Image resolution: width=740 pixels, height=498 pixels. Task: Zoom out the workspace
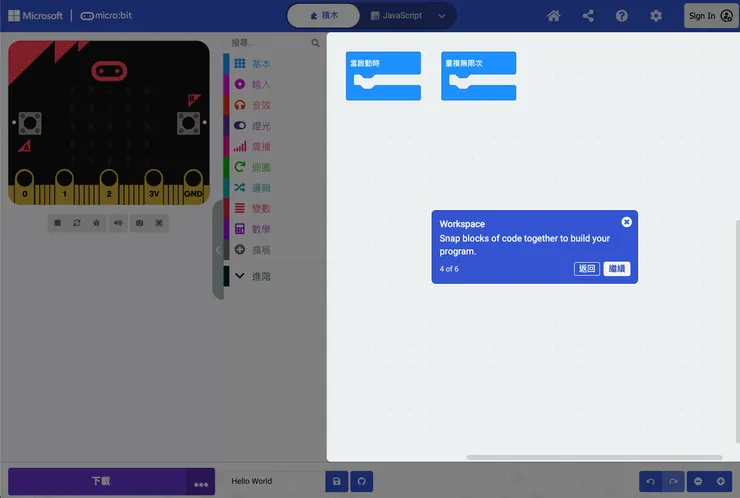(x=698, y=481)
